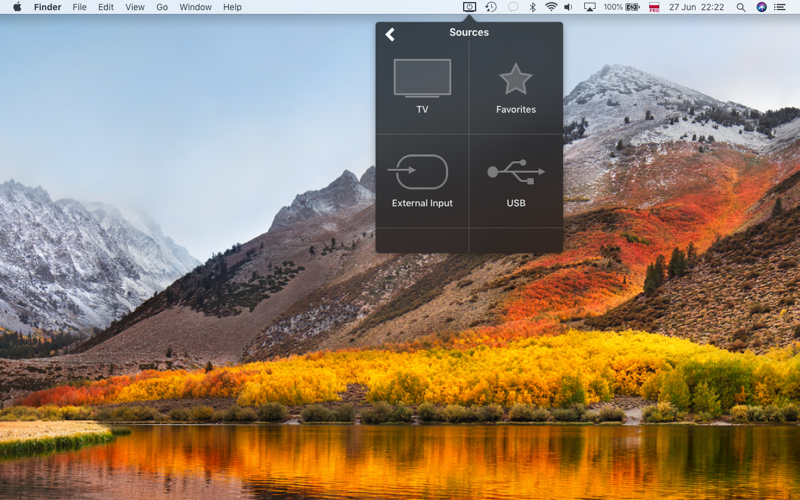
Task: Open Favorites star source
Action: coord(516,80)
